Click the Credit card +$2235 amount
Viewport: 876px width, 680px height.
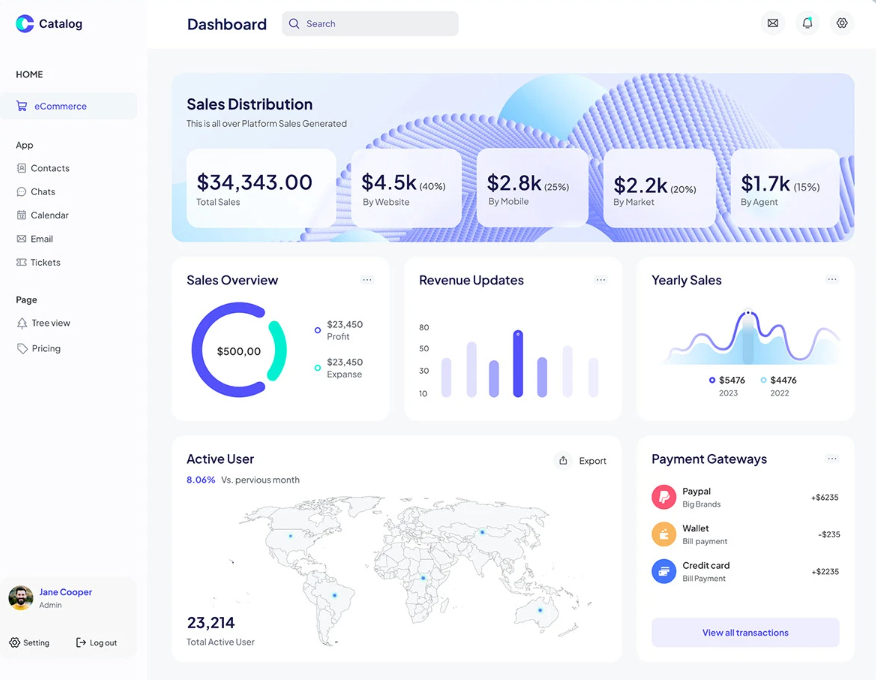(x=825, y=572)
